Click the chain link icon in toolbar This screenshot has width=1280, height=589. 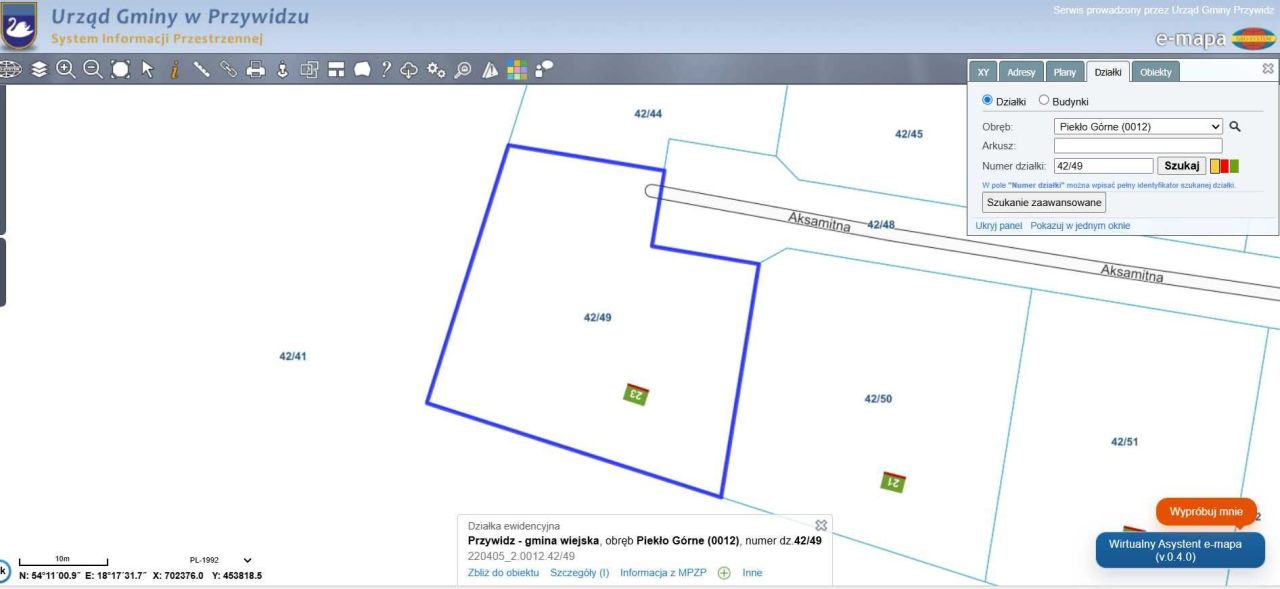(x=229, y=69)
